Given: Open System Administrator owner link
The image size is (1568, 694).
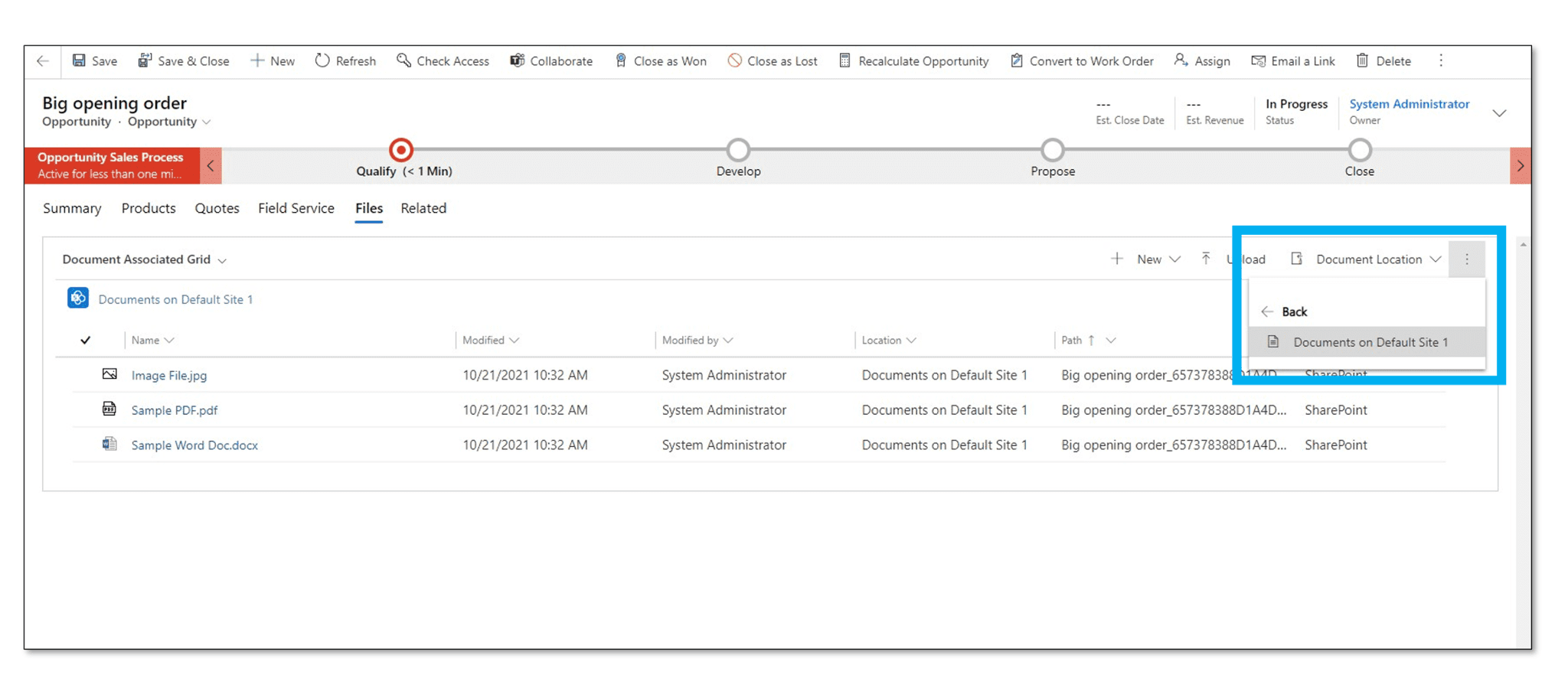Looking at the screenshot, I should point(1409,104).
